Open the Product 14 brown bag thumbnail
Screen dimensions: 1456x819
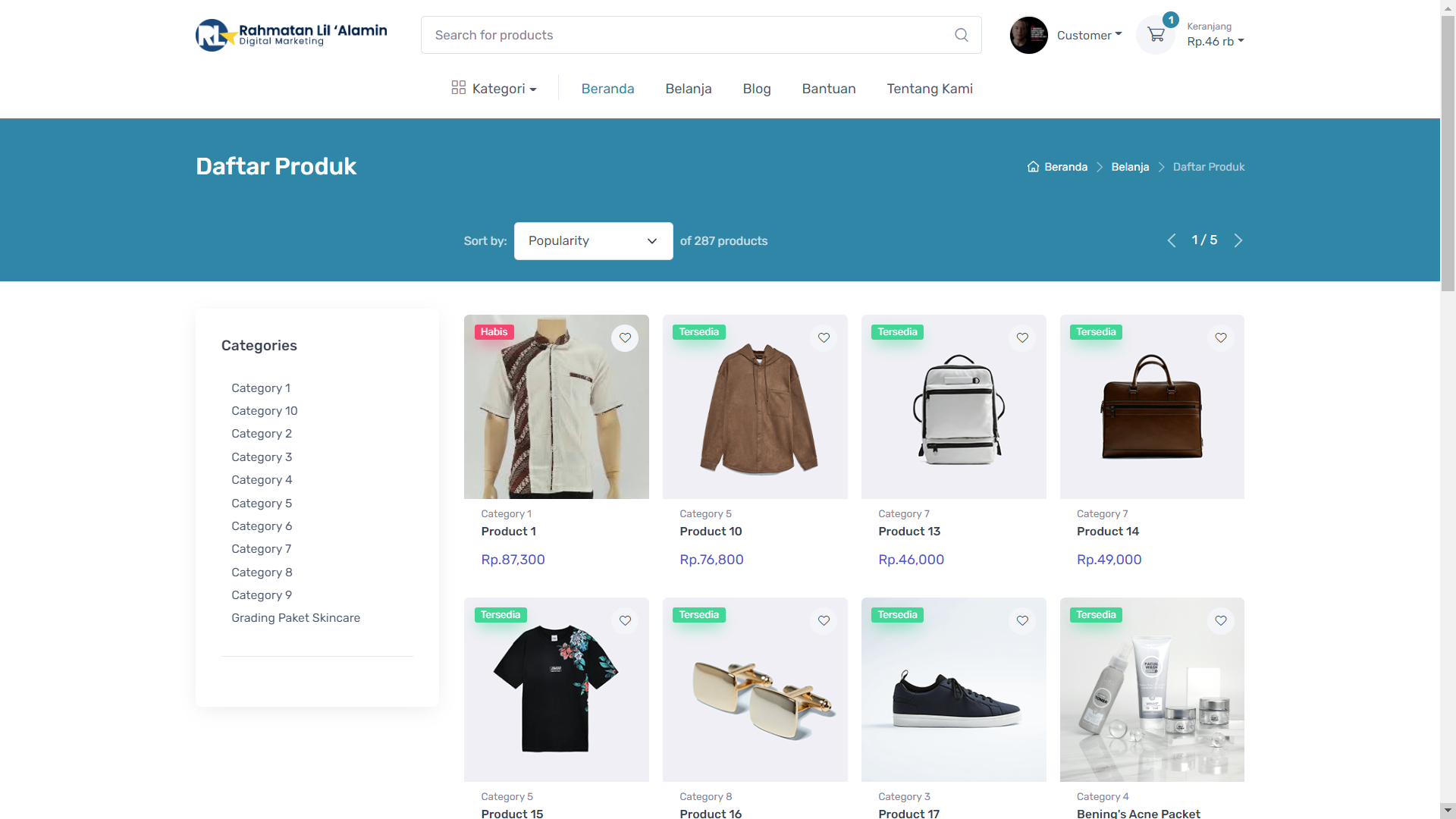(x=1151, y=407)
